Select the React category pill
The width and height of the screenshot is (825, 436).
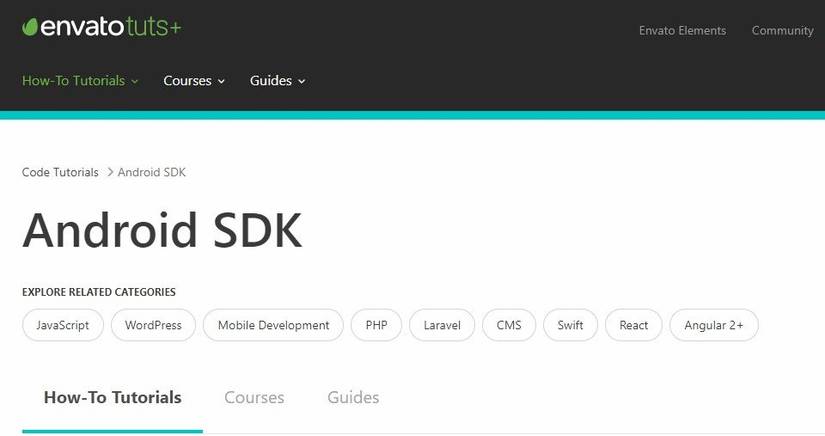(x=633, y=325)
